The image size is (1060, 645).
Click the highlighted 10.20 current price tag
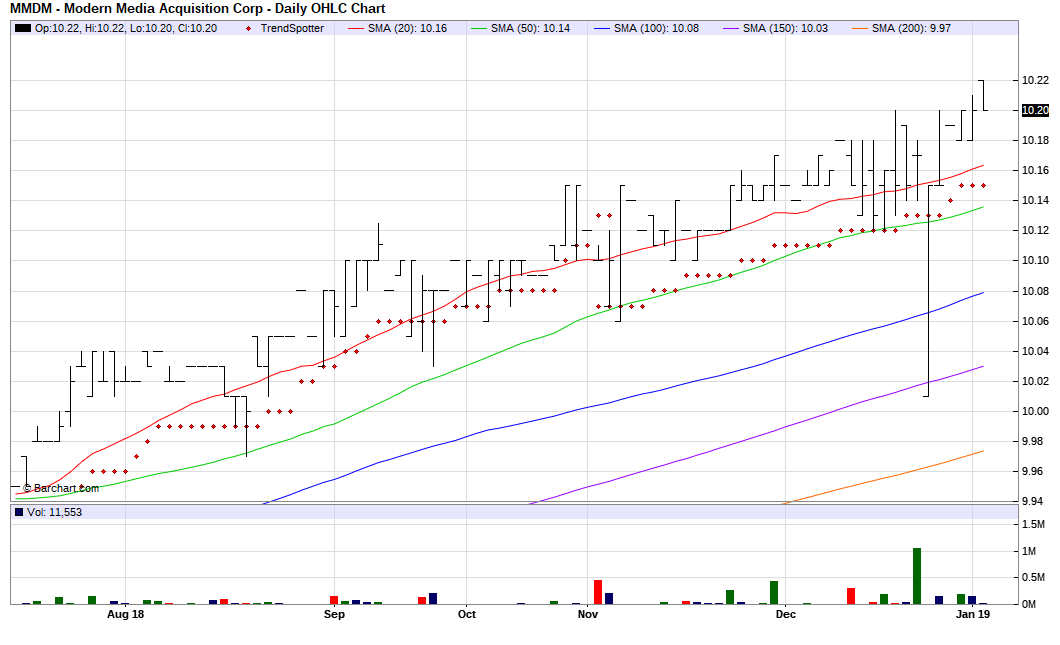(1035, 110)
